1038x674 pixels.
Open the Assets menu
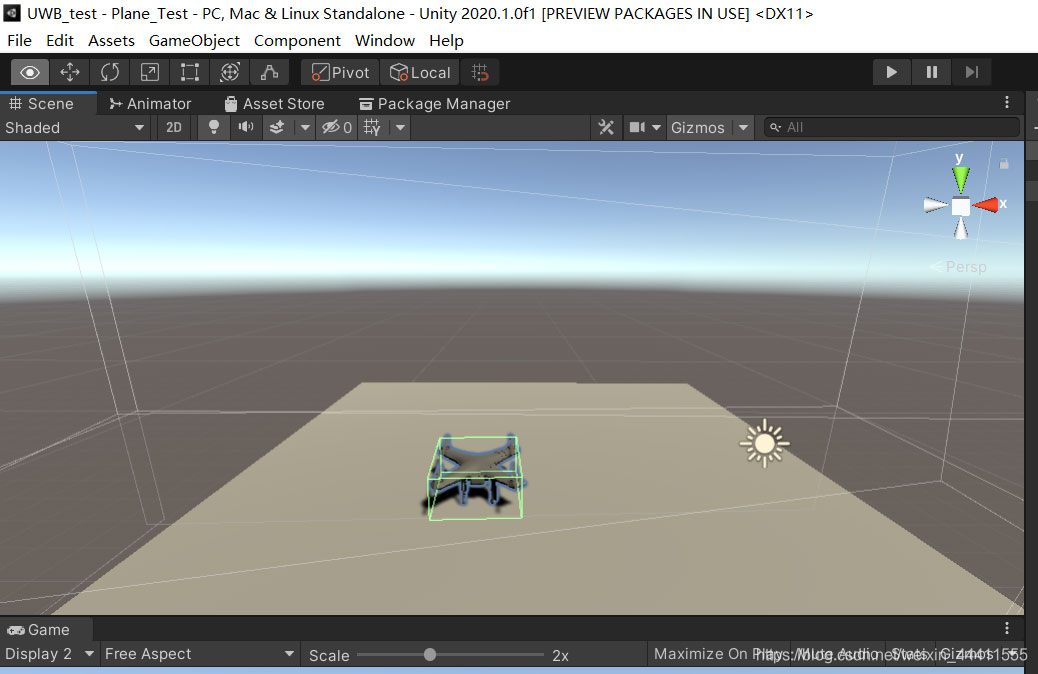(x=111, y=40)
